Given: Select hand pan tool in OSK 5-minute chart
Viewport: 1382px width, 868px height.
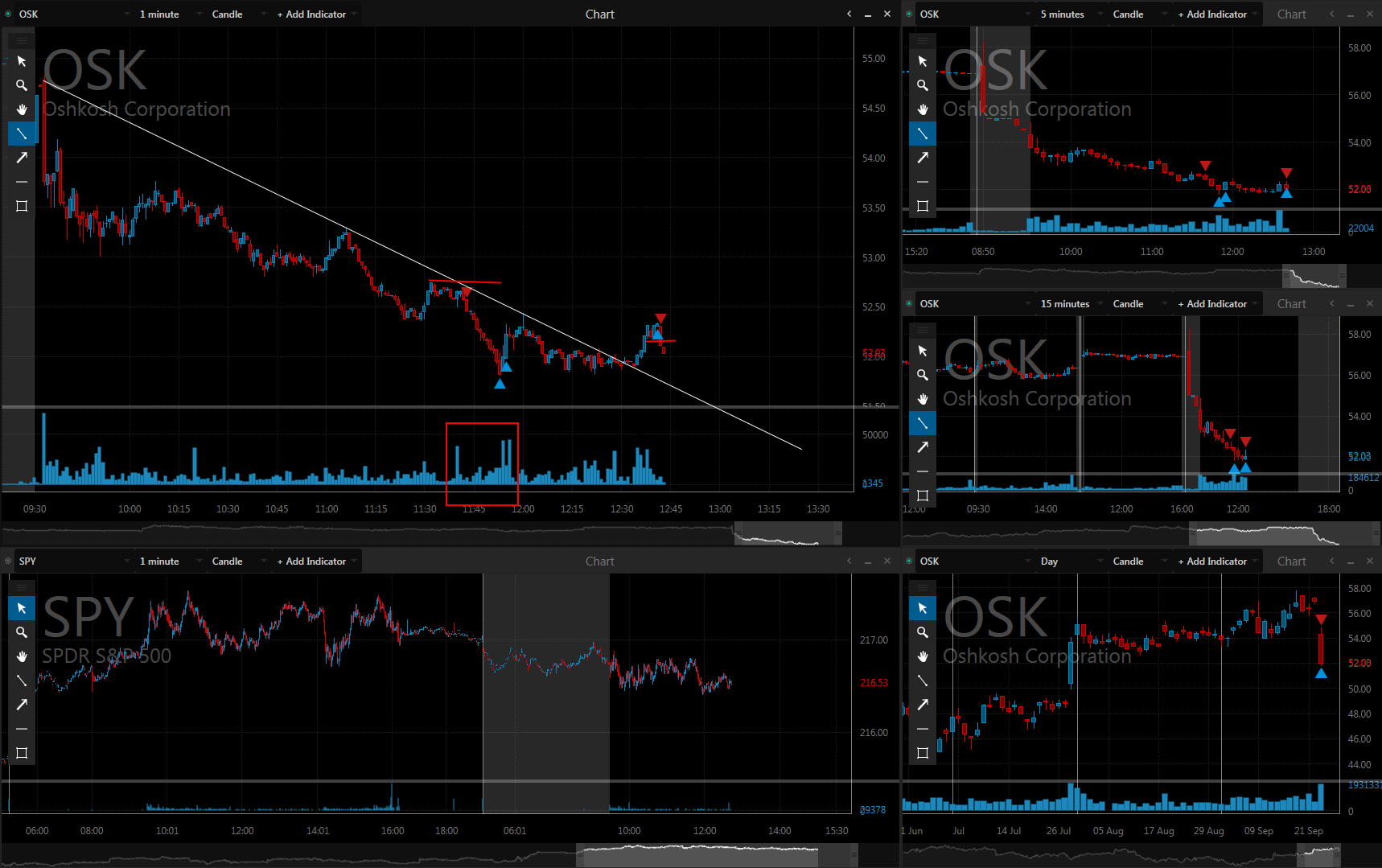Looking at the screenshot, I should pyautogui.click(x=923, y=109).
